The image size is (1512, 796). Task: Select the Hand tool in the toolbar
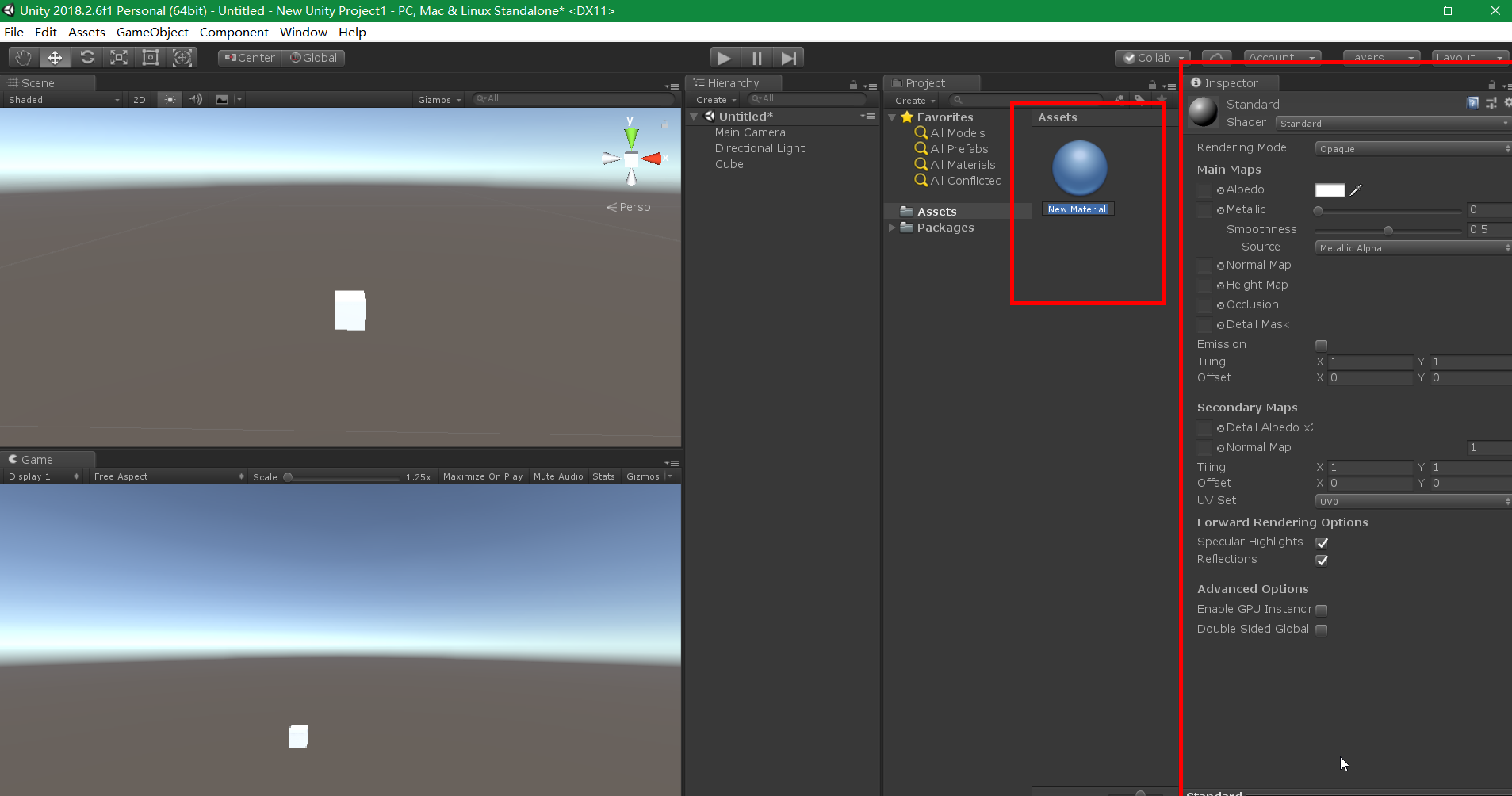coord(23,57)
